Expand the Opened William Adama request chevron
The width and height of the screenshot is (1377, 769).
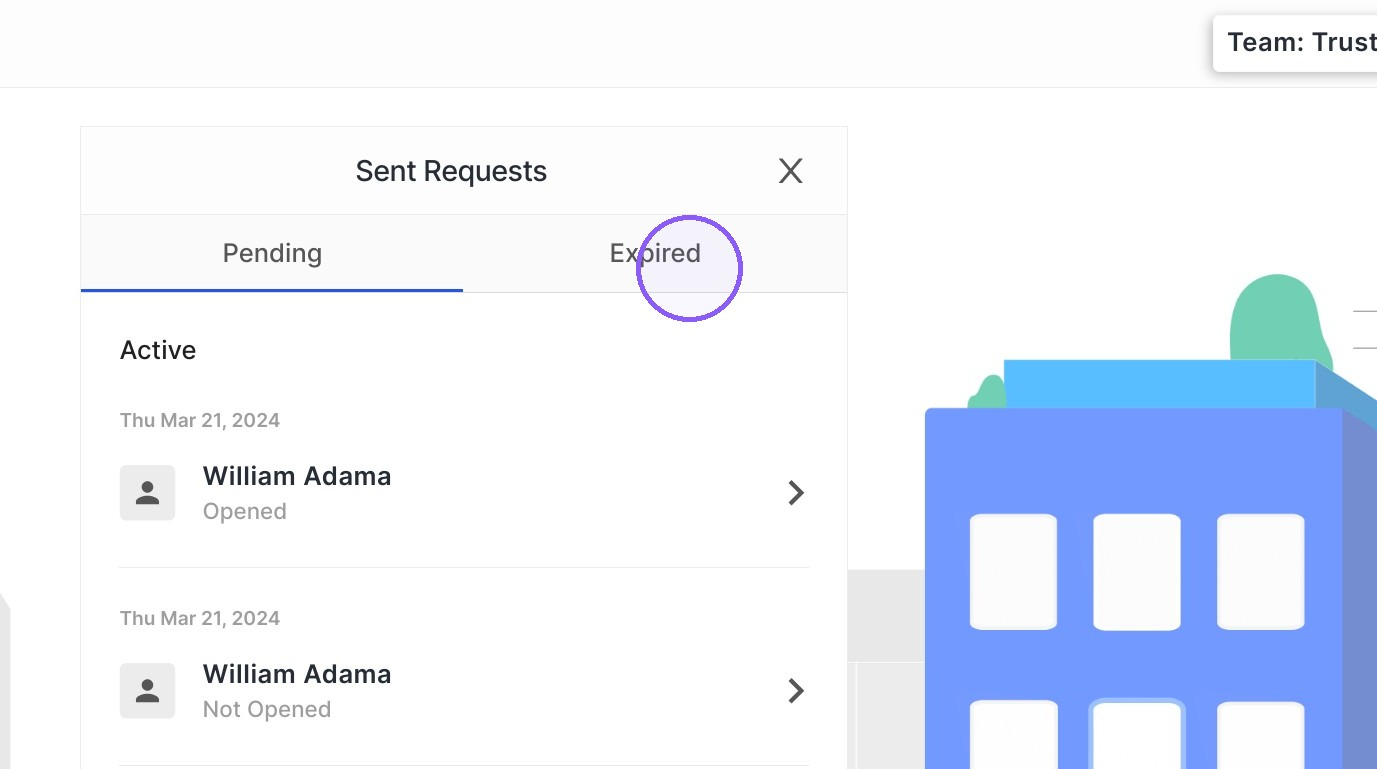796,492
